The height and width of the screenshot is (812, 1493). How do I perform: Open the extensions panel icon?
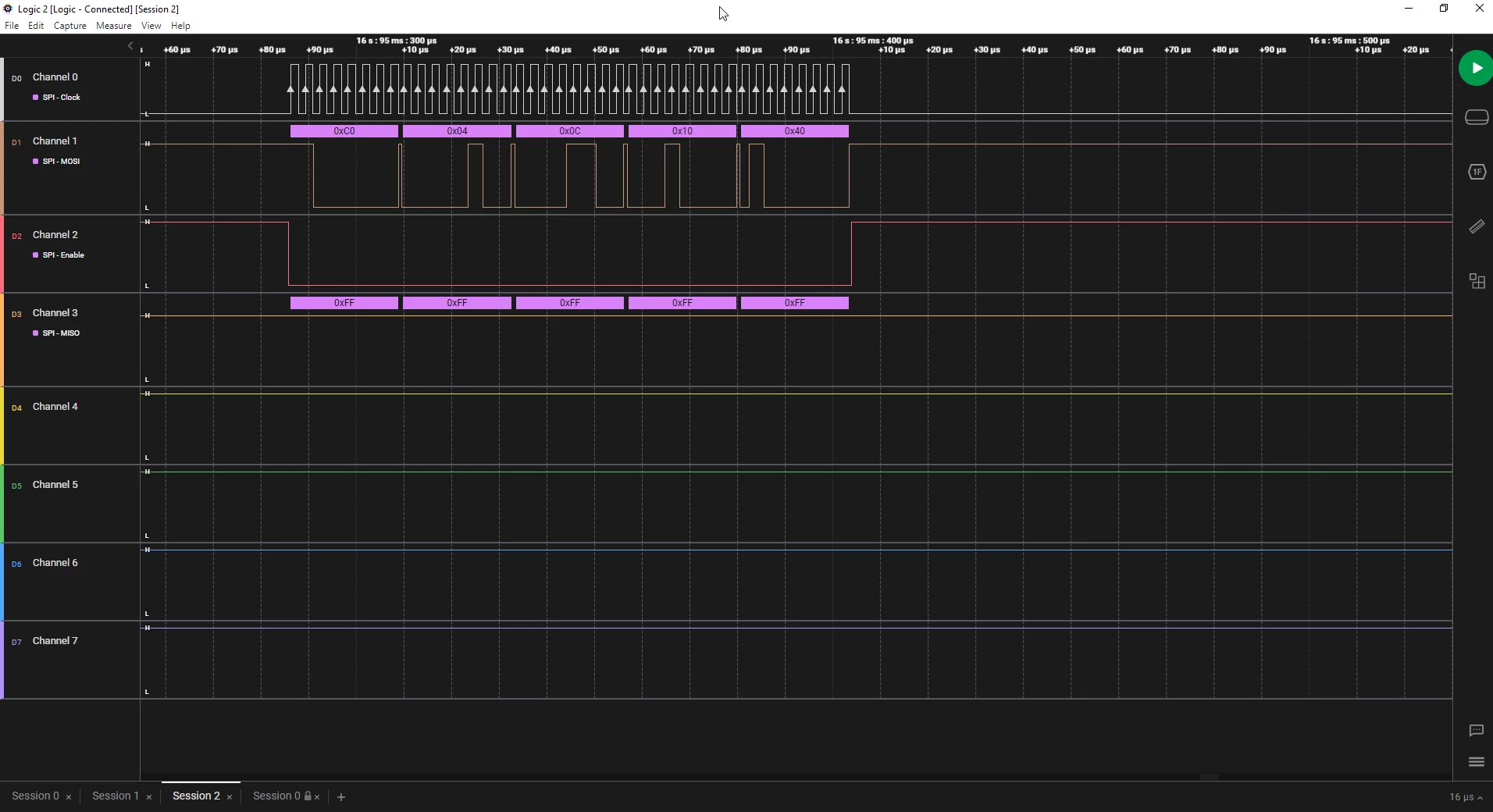coord(1477,281)
